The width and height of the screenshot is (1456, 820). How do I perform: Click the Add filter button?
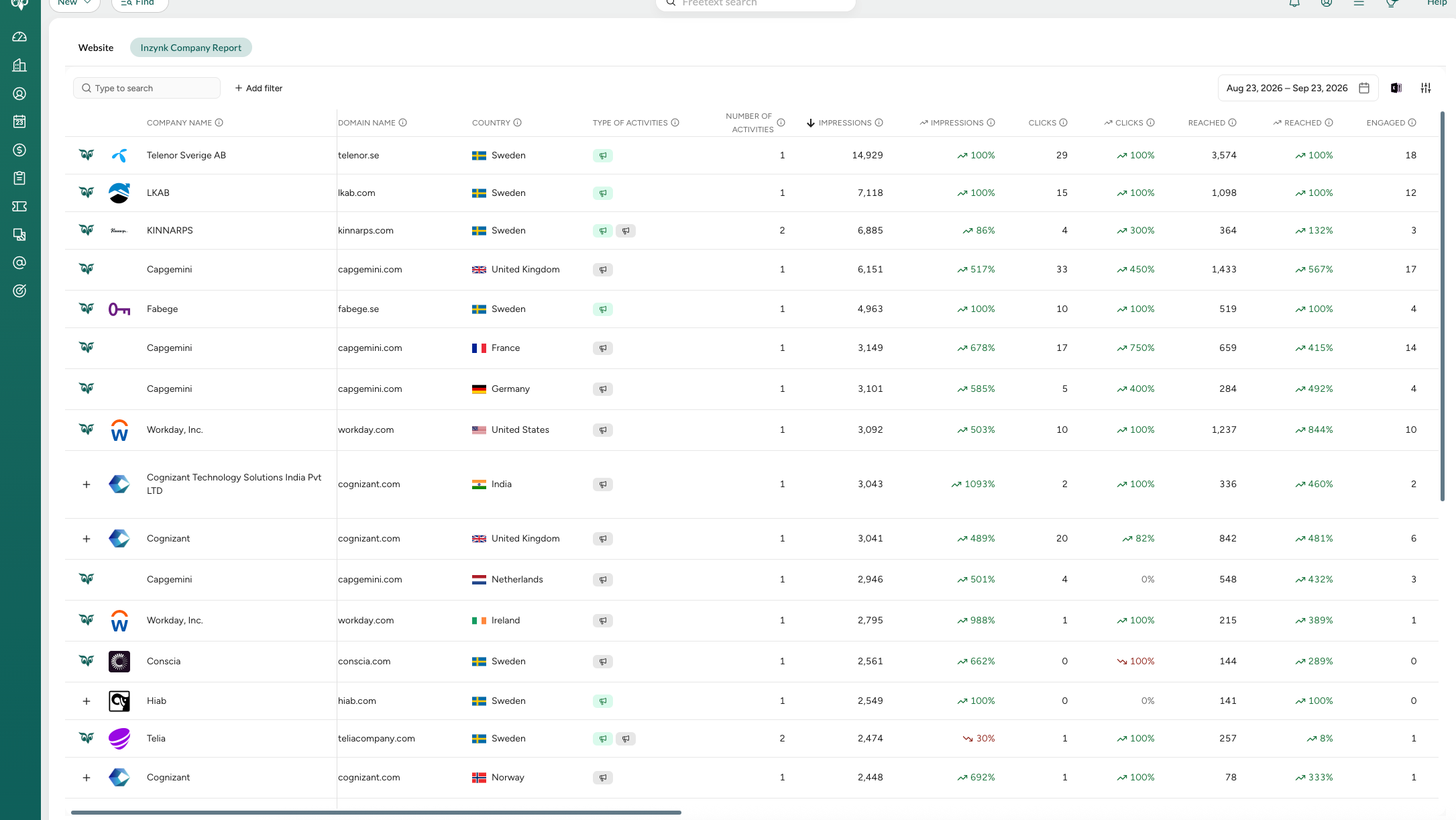(x=259, y=88)
